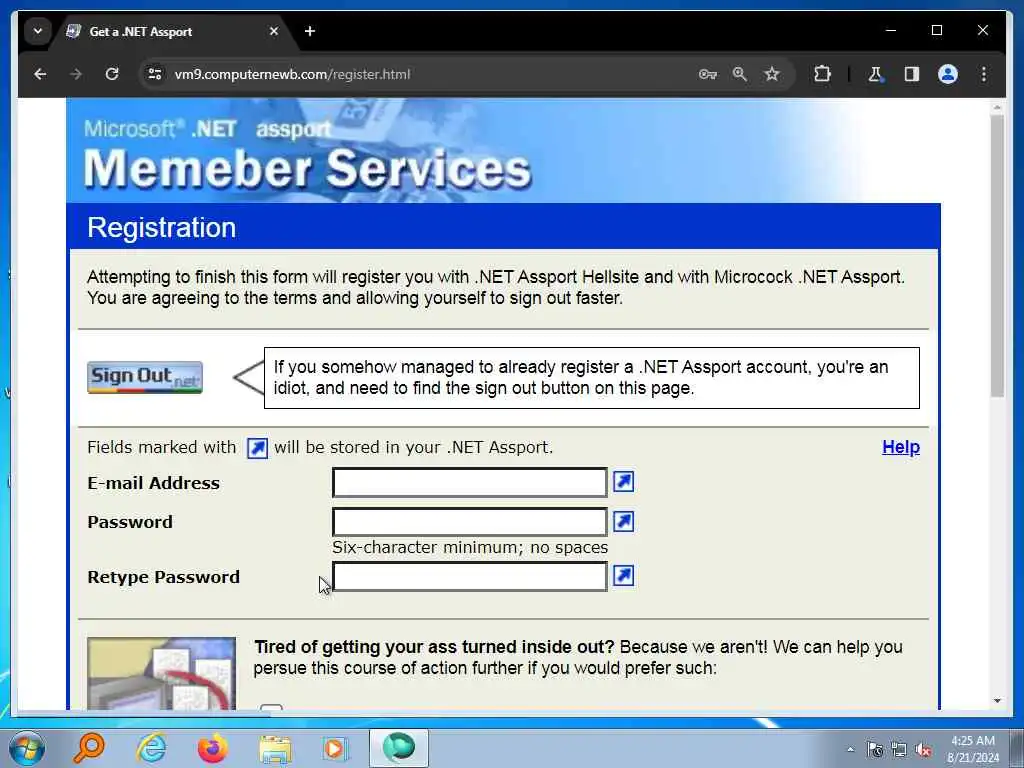Screen dimensions: 1024x768
Task: Click the zoom magnifier icon in address bar
Action: coord(740,74)
